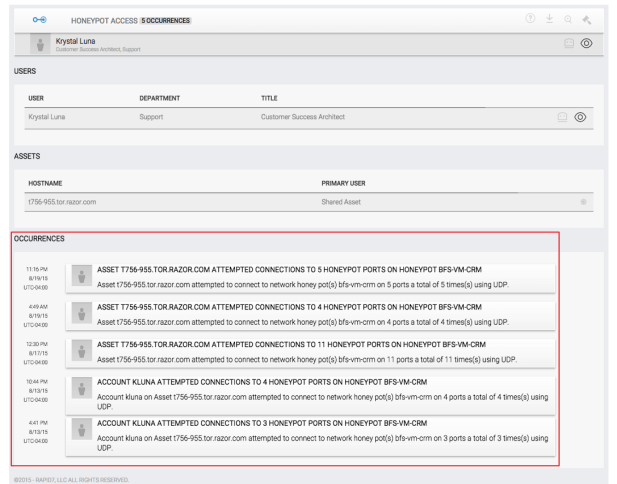Open Krystal Luna user link in table
The width and height of the screenshot is (617, 484).
pos(48,118)
